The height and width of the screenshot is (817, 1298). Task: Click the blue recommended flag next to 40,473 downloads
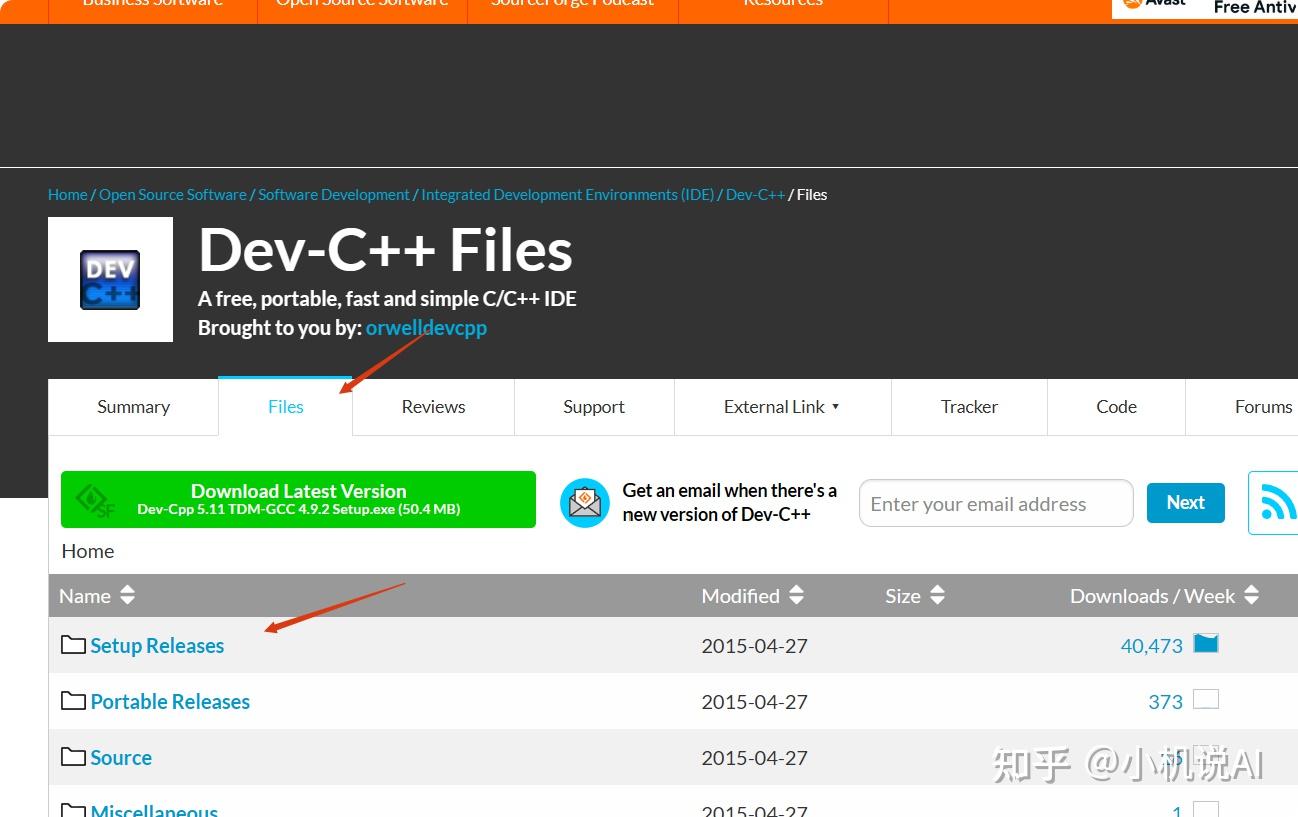tap(1206, 644)
